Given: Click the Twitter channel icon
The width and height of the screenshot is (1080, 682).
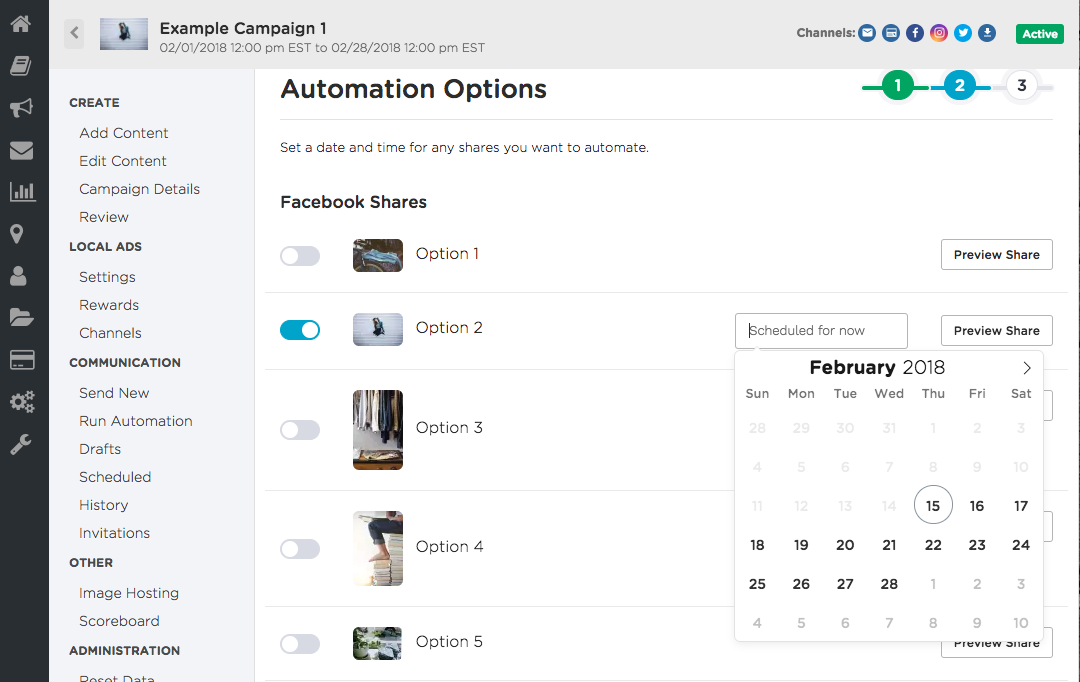Looking at the screenshot, I should (963, 32).
